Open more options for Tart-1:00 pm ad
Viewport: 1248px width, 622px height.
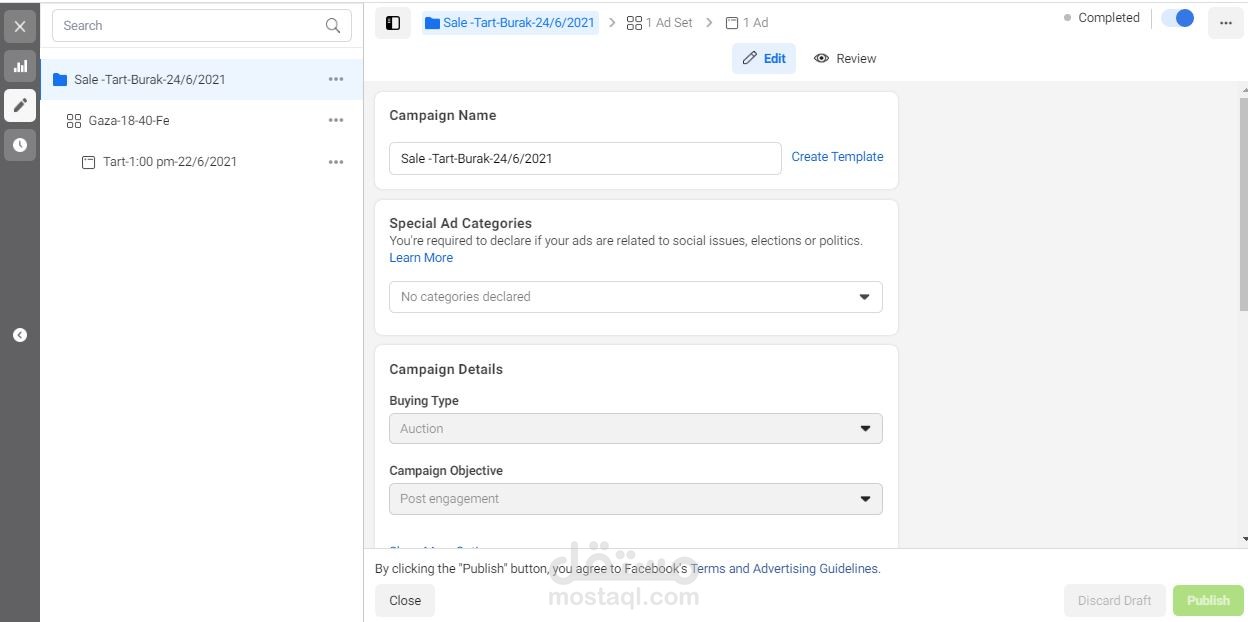336,162
